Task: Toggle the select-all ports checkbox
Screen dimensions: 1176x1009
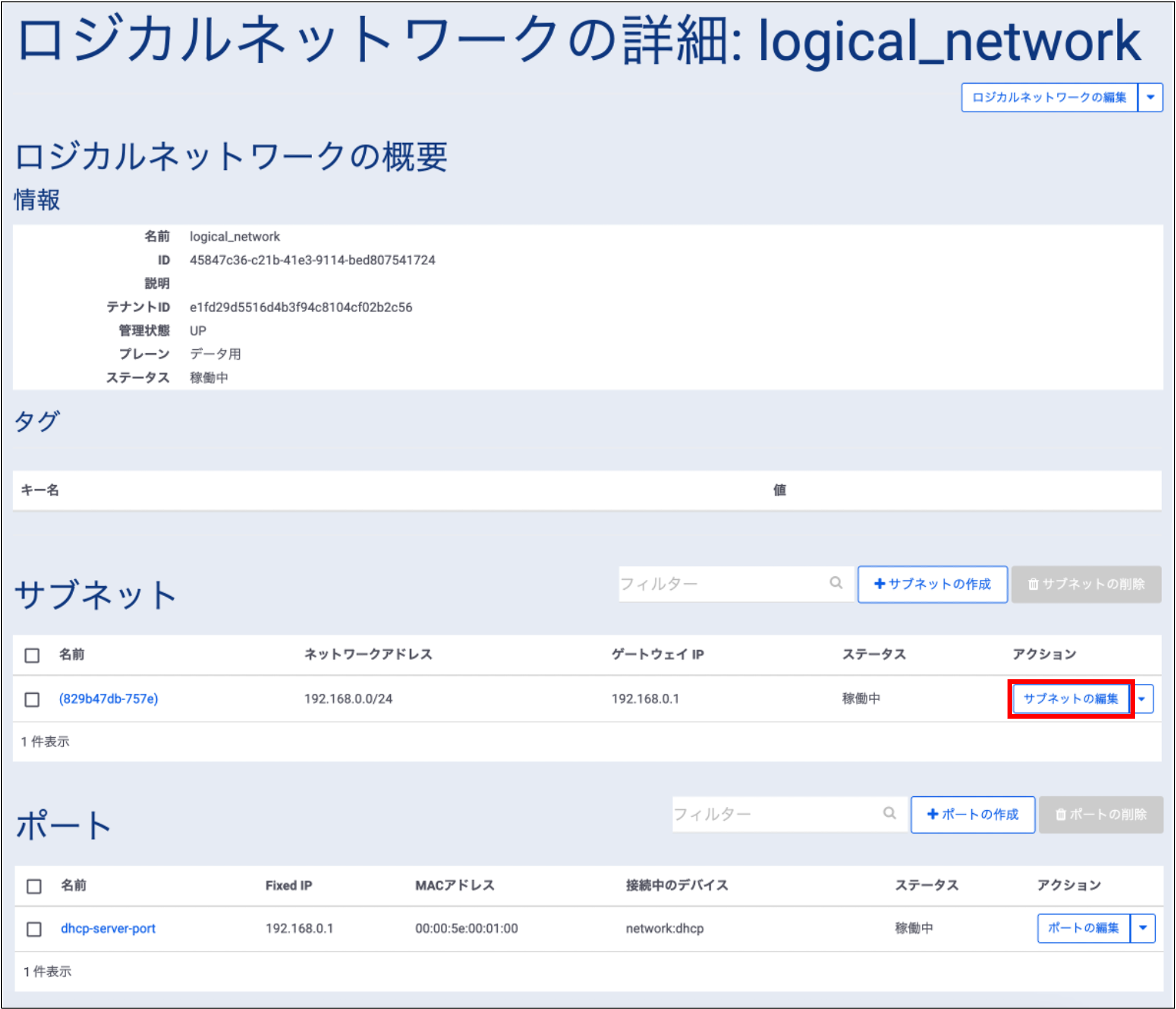Action: 34,886
